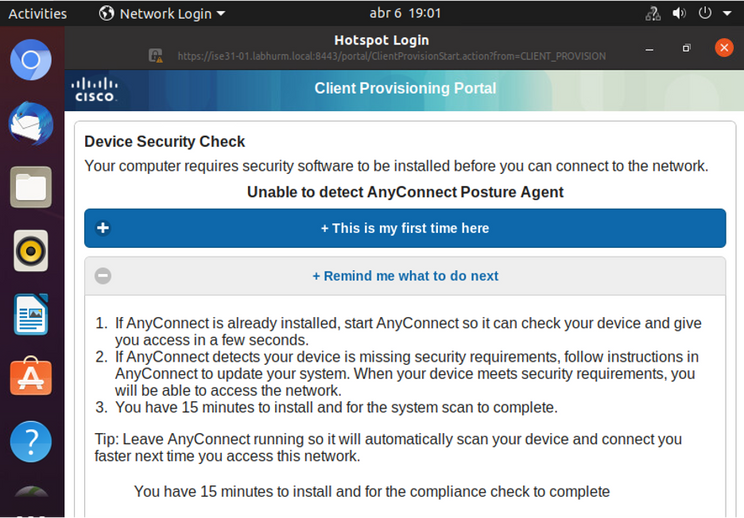Screen dimensions: 744x518
Task: Click the clock 'abr 6 19:01'
Action: (x=405, y=13)
